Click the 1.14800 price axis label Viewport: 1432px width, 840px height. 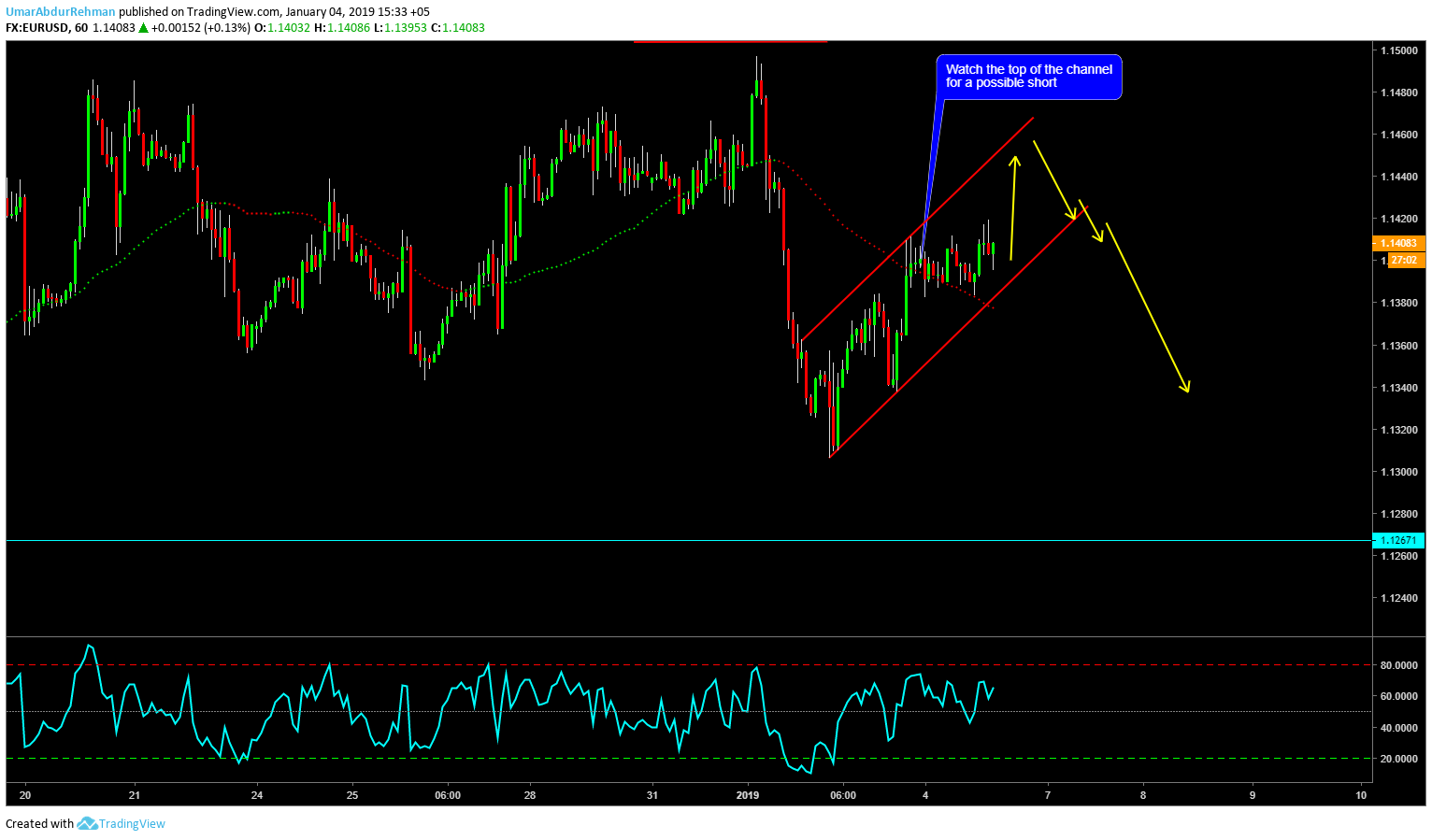(x=1399, y=93)
